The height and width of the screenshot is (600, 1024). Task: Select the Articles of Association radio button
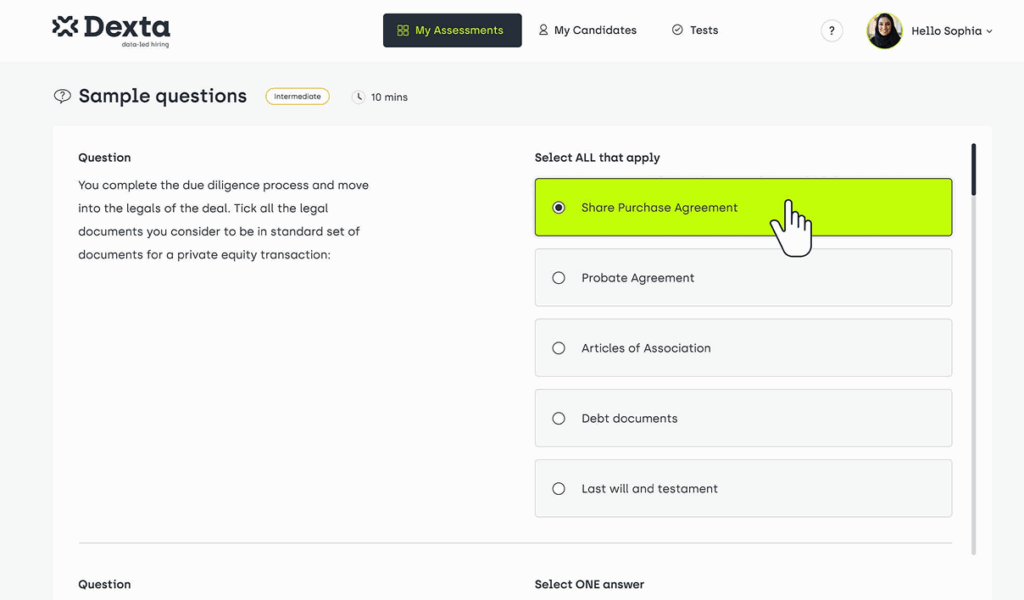(559, 348)
